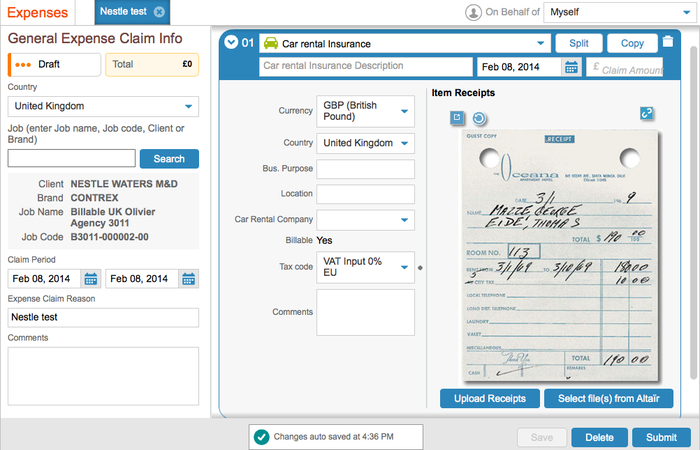Screen dimensions: 700x450
Task: Click the Car rental Insurance Description field
Action: tap(366, 67)
